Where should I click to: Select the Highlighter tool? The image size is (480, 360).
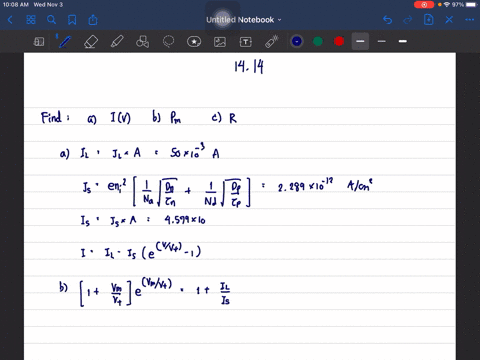click(x=117, y=42)
